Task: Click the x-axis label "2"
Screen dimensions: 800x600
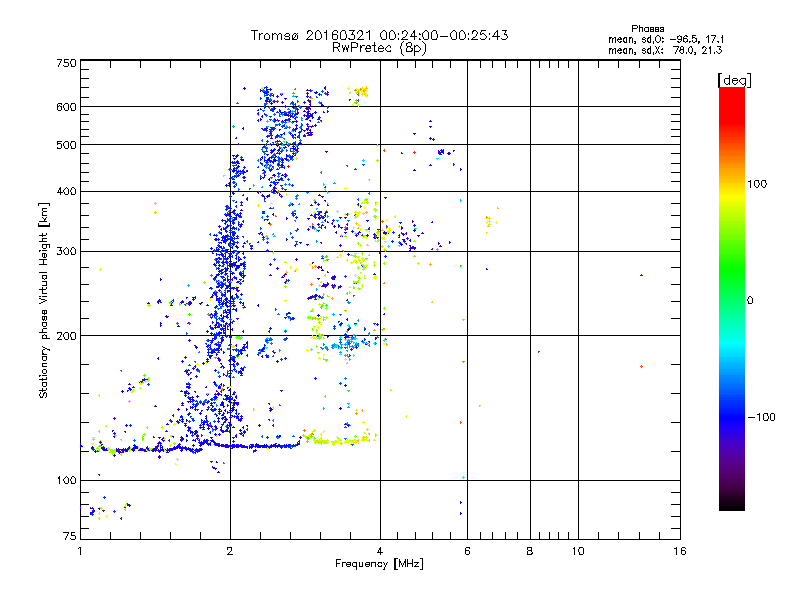Action: click(230, 551)
